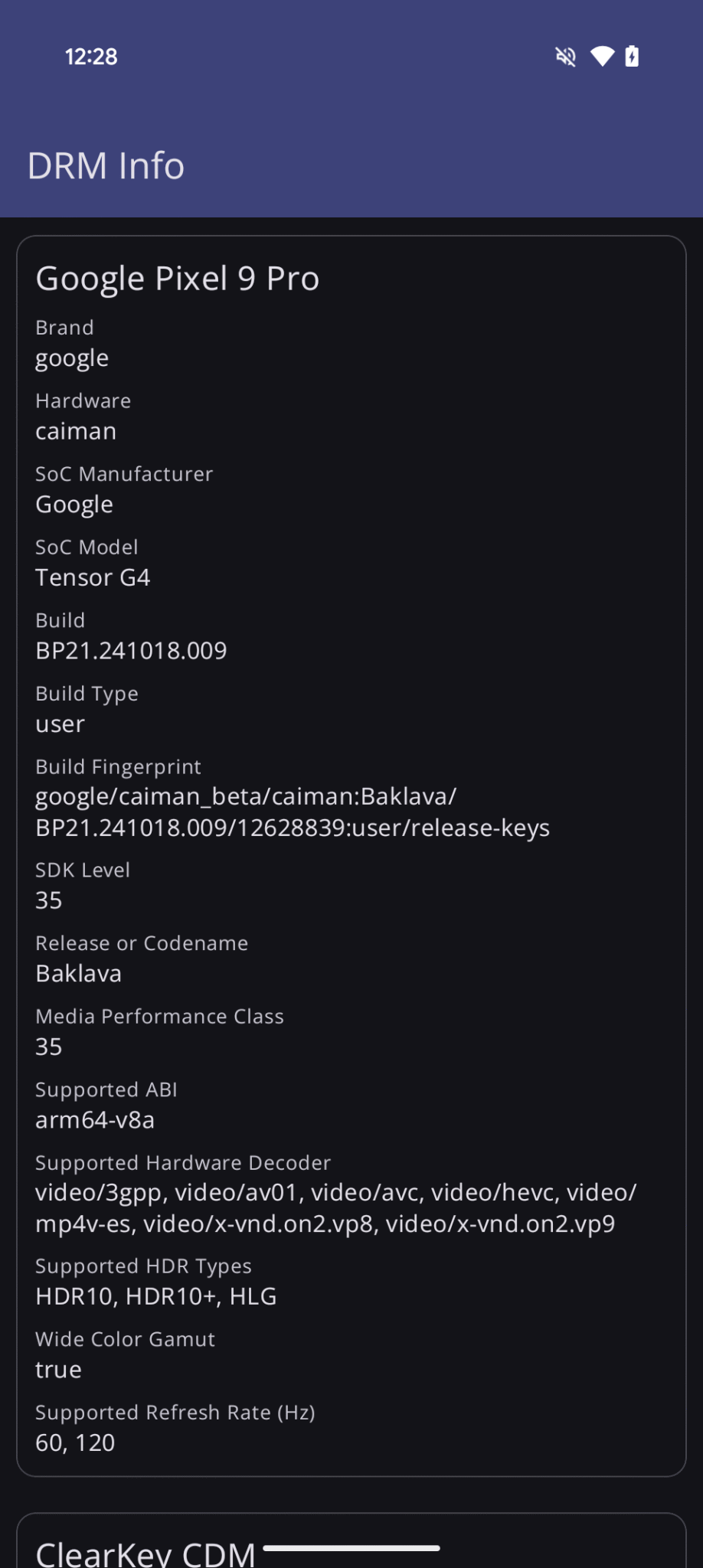The width and height of the screenshot is (703, 1568).
Task: Select the Google Pixel 9 Pro heading
Action: pos(177,278)
